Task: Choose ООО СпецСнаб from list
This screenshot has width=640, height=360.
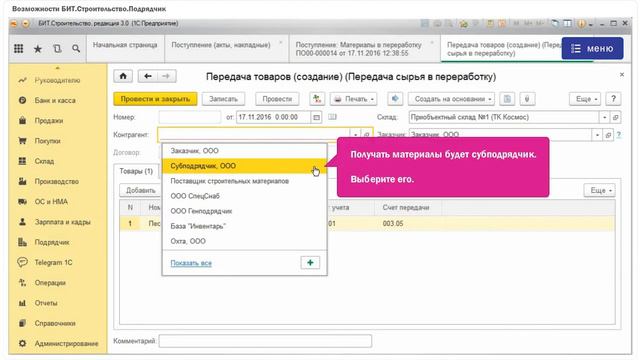Action: click(244, 196)
